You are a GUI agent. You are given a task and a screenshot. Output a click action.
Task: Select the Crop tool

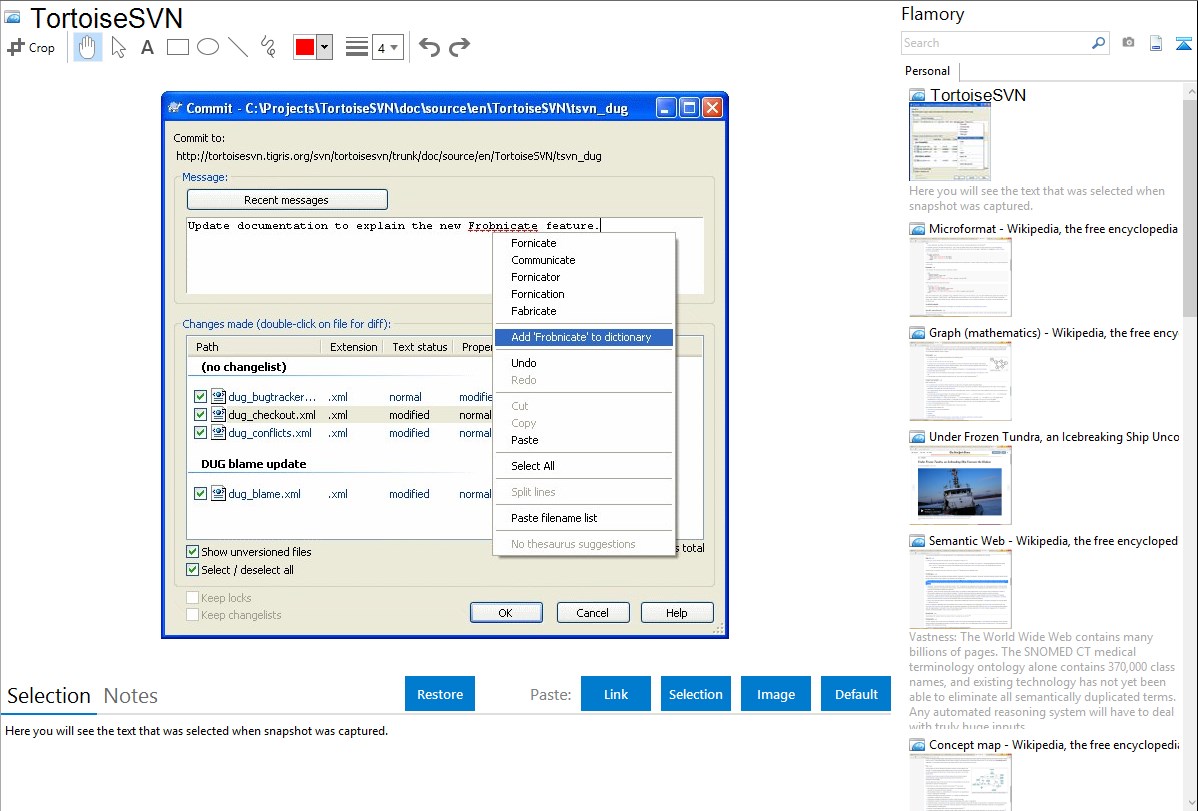click(x=31, y=47)
